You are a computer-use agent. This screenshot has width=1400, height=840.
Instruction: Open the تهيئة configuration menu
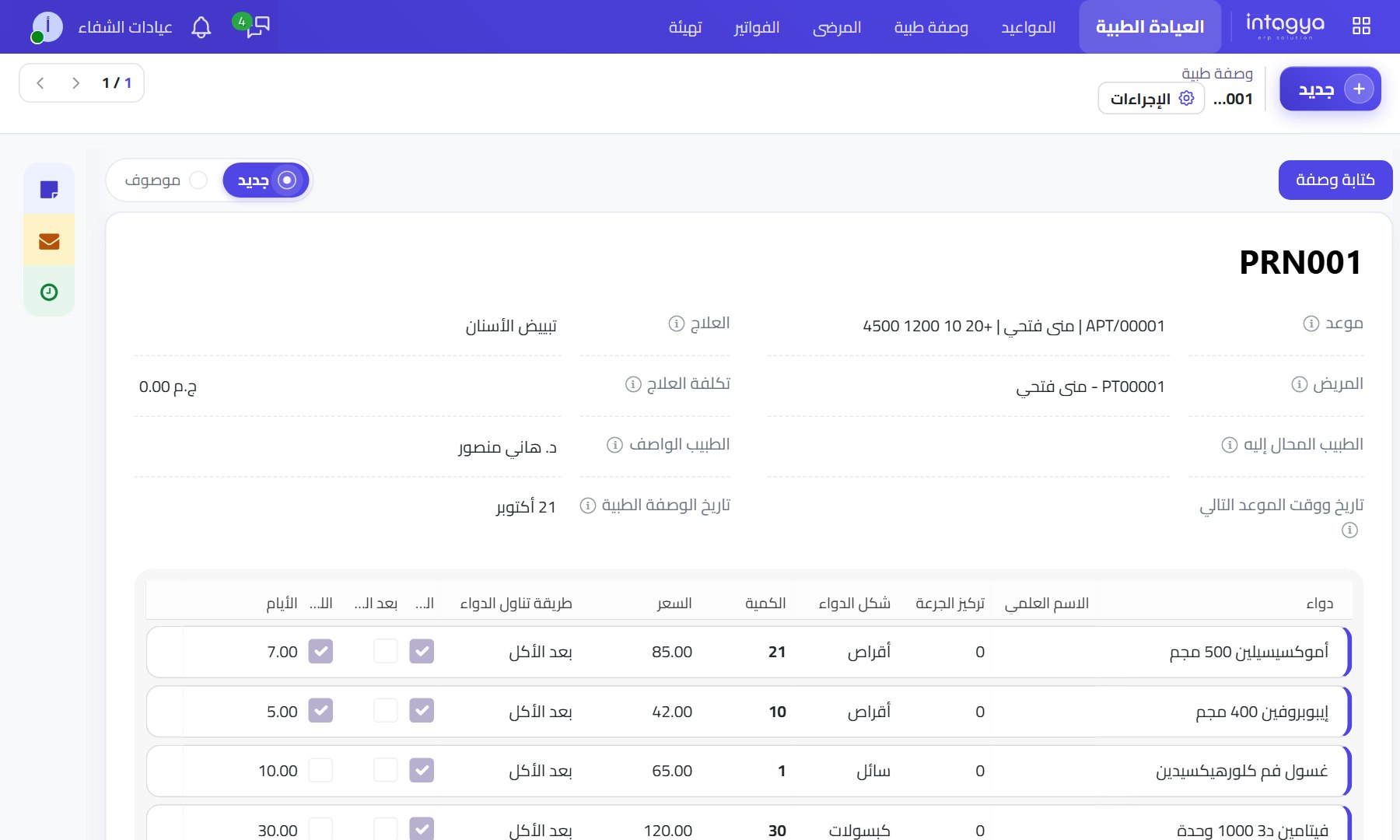685,27
